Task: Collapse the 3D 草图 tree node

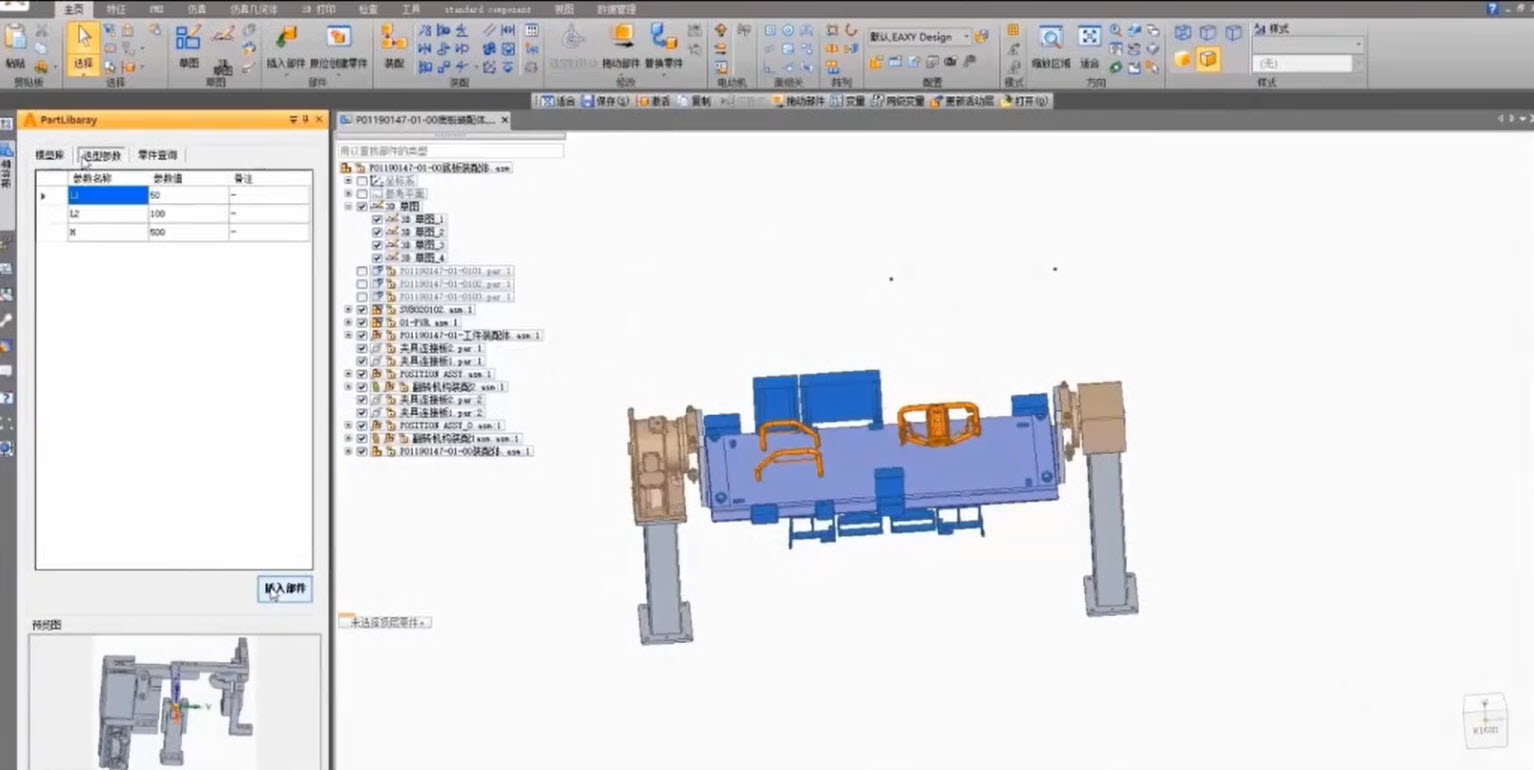Action: point(348,206)
